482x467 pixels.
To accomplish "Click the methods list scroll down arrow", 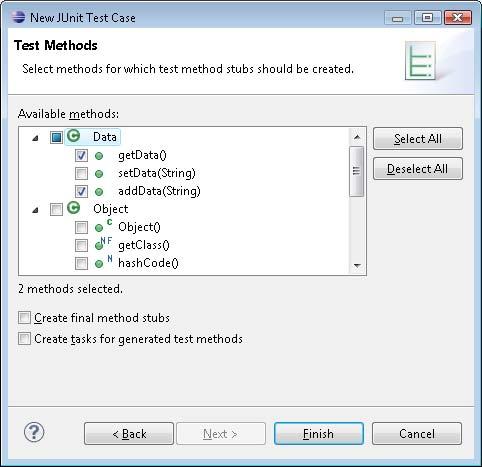I will [x=357, y=266].
